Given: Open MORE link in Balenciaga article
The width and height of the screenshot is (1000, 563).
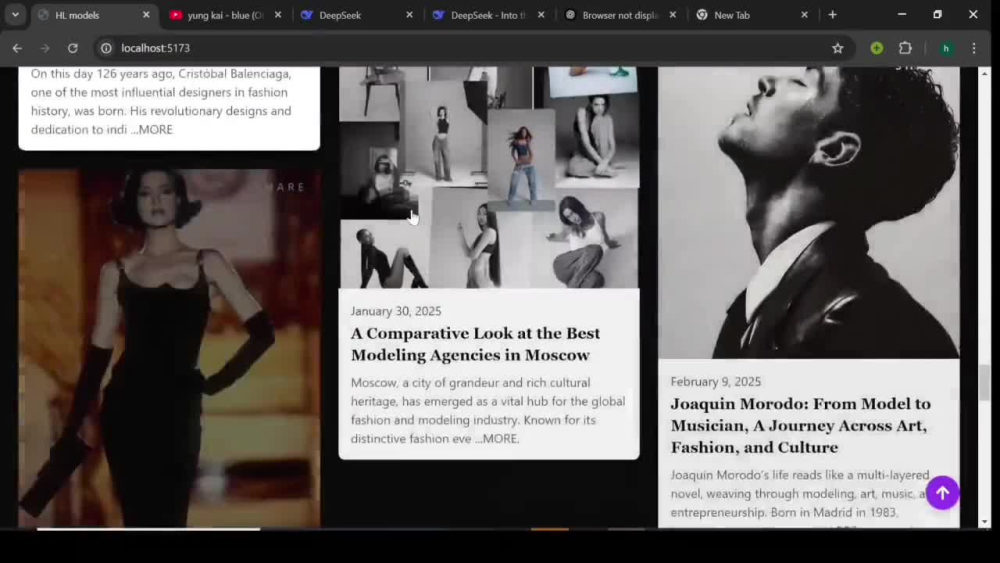Looking at the screenshot, I should pos(152,129).
